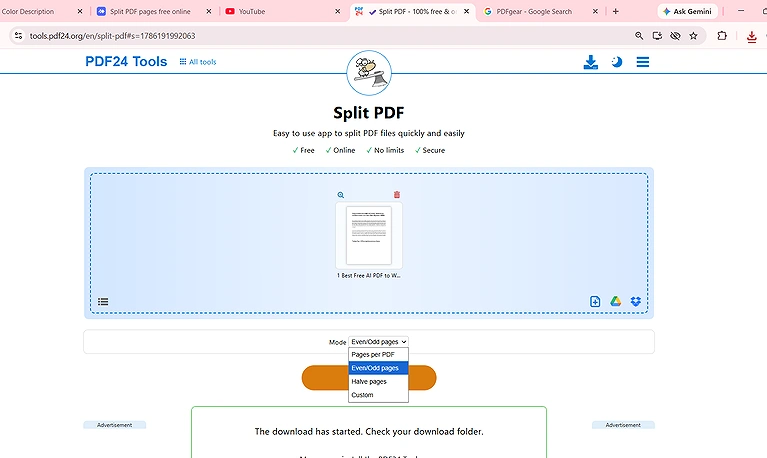
Task: Choose Pages per PDF mode option
Action: tap(378, 354)
